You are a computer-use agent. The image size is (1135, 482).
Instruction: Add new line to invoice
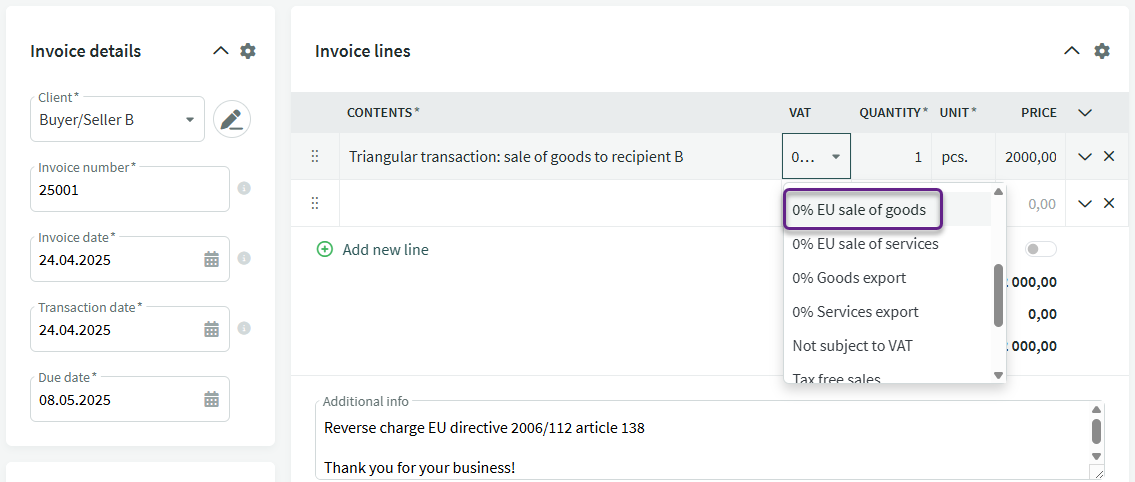coord(373,250)
